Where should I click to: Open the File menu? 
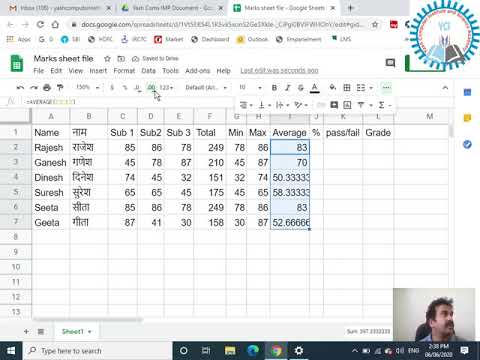[39, 71]
